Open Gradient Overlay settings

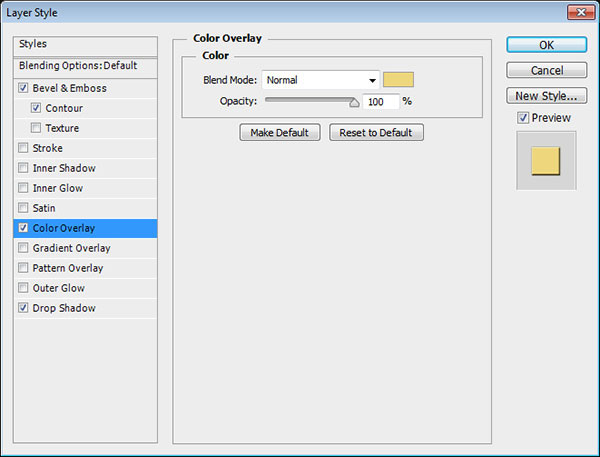(72, 248)
